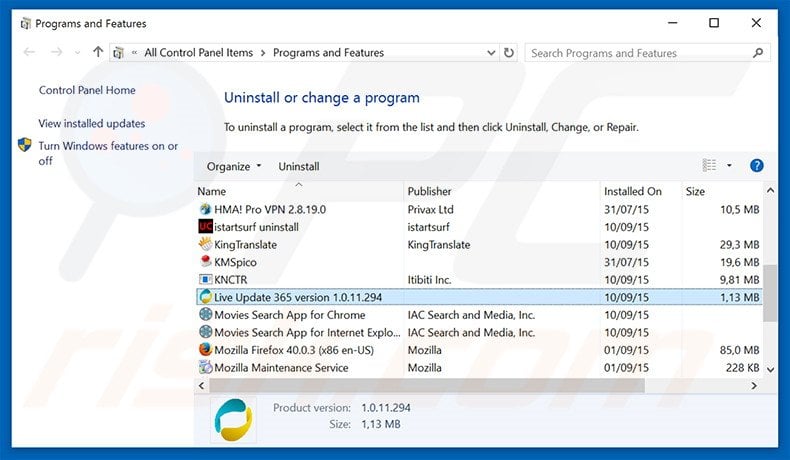Click All Control Panel Items breadcrumb
Viewport: 790px width, 460px height.
pos(199,52)
